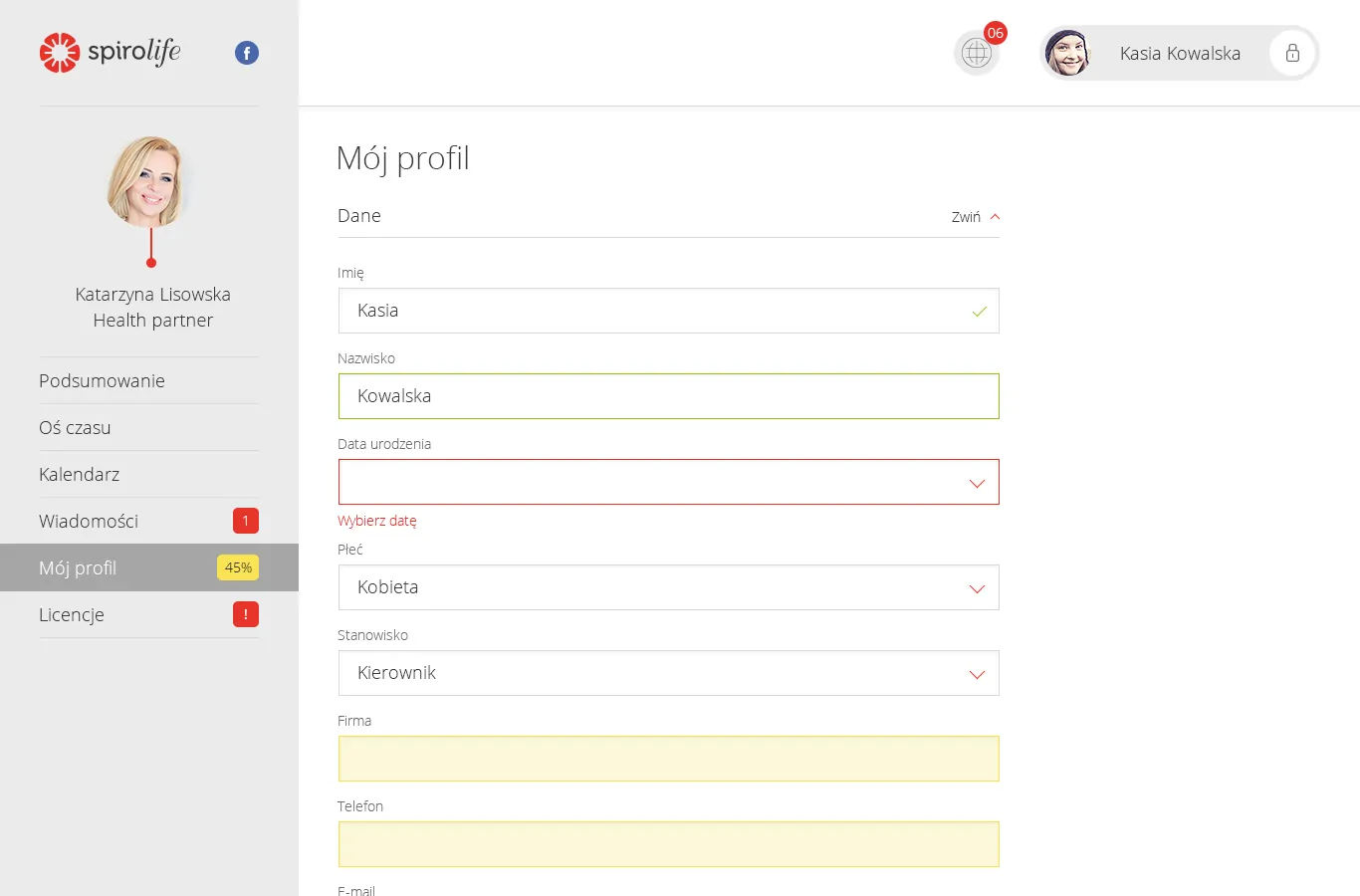1360x896 pixels.
Task: Click into the empty Firma field
Action: (668, 759)
